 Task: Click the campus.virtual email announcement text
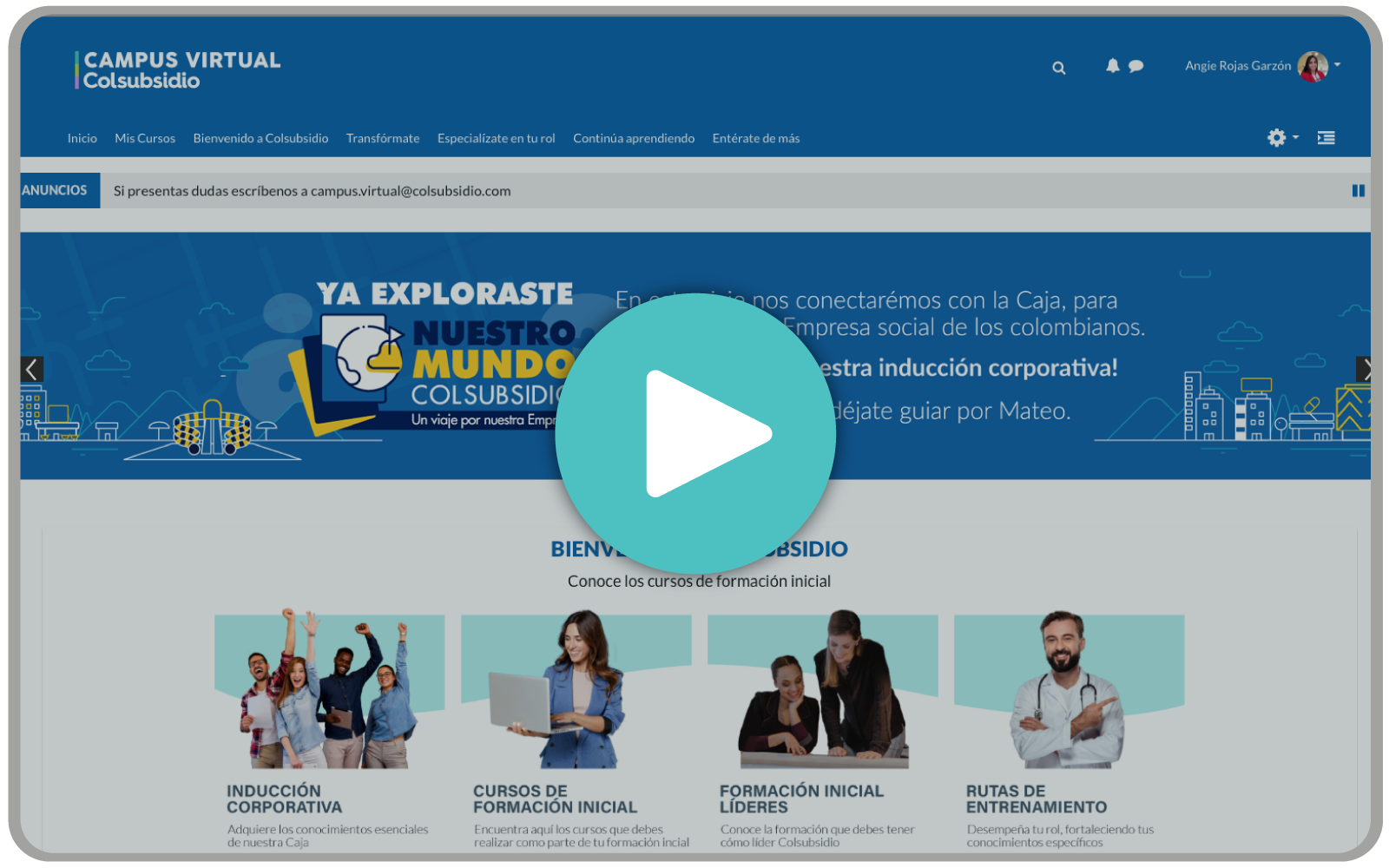[x=312, y=191]
